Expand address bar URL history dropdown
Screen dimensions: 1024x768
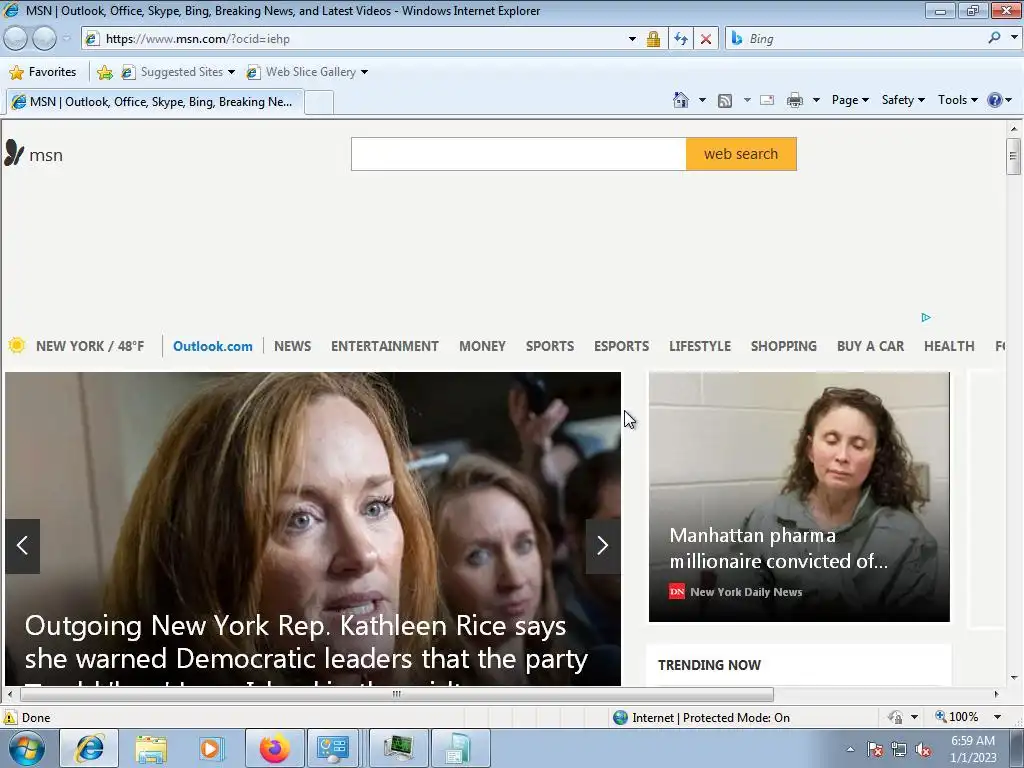632,39
